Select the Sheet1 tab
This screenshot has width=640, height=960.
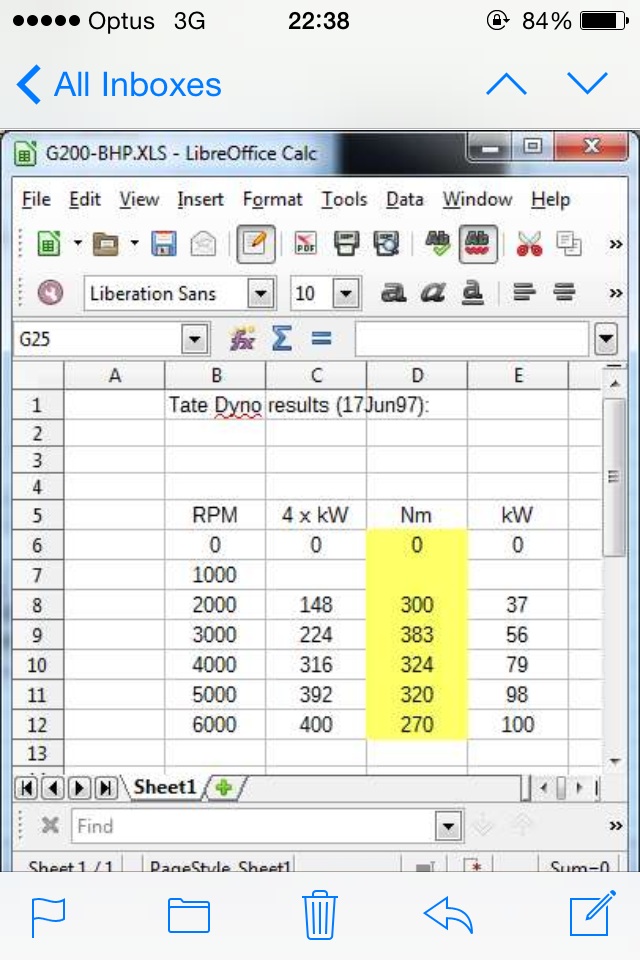click(164, 787)
